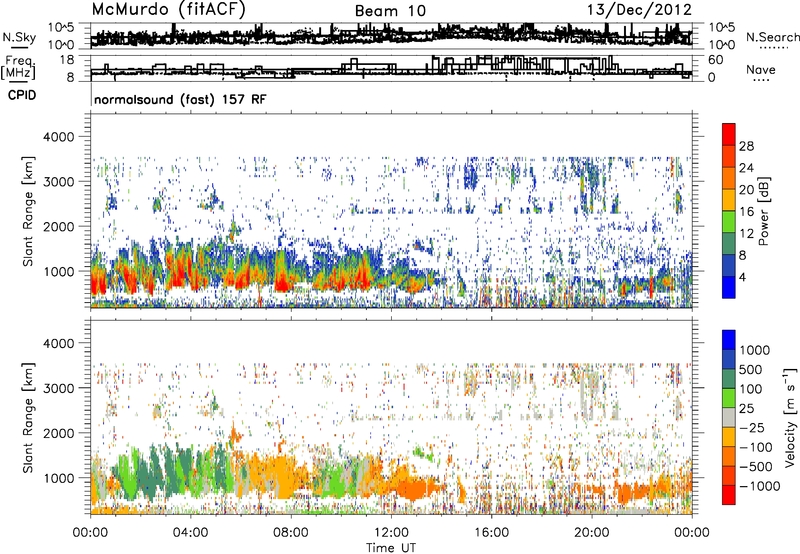Pick the red bottom segment of velocity colorbar
The image size is (800, 554).
729,495
